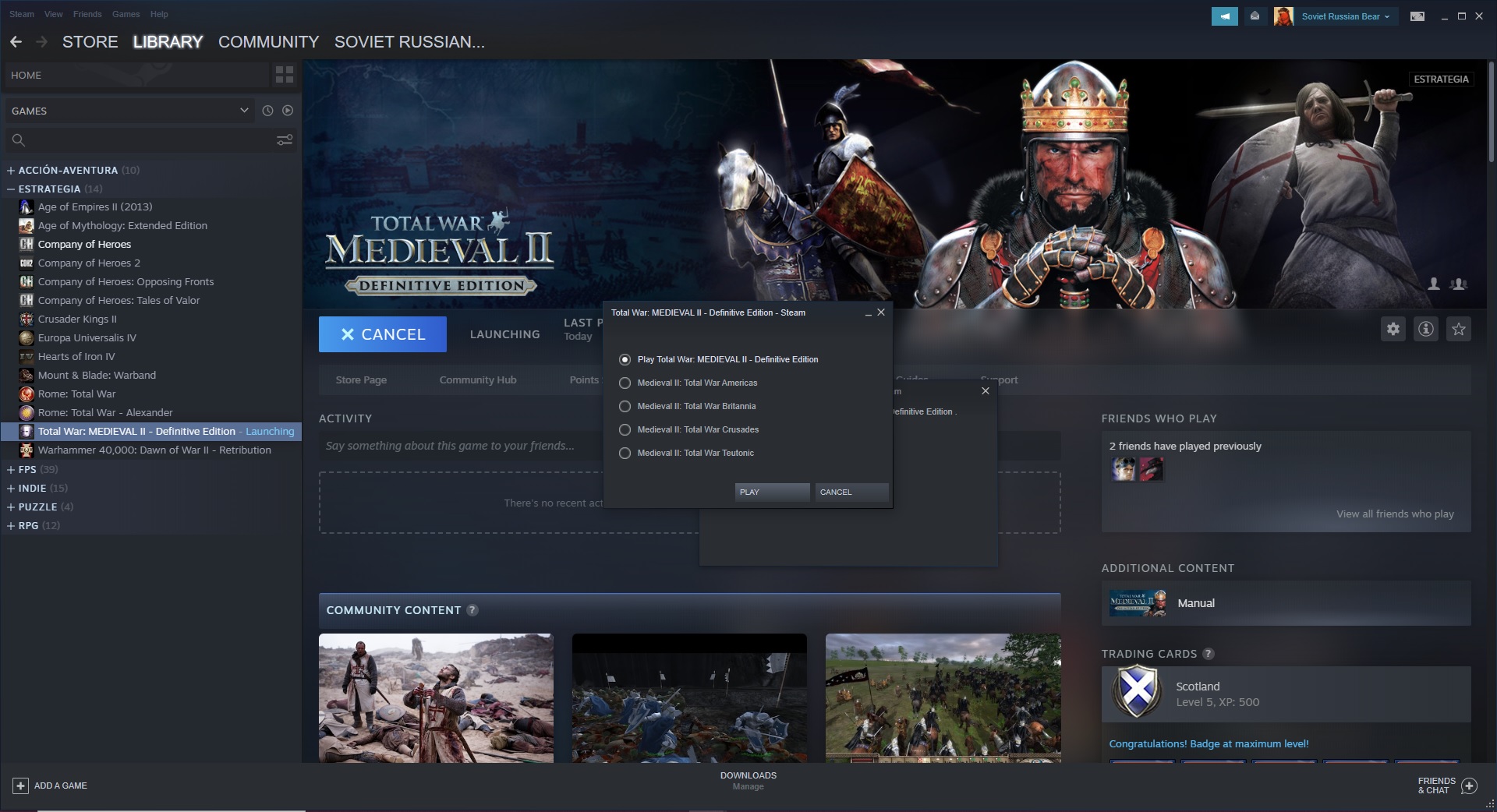The height and width of the screenshot is (812, 1497).
Task: Open Friends & Chat plus icon
Action: click(1469, 786)
